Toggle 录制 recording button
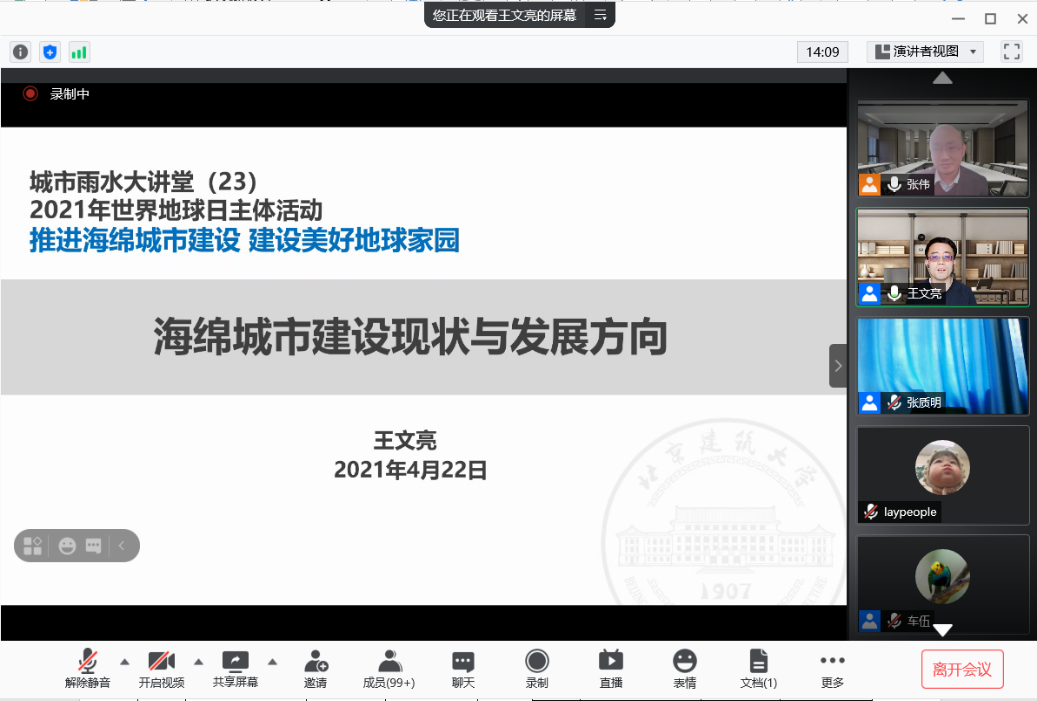Screen dimensions: 1037x701 537,668
